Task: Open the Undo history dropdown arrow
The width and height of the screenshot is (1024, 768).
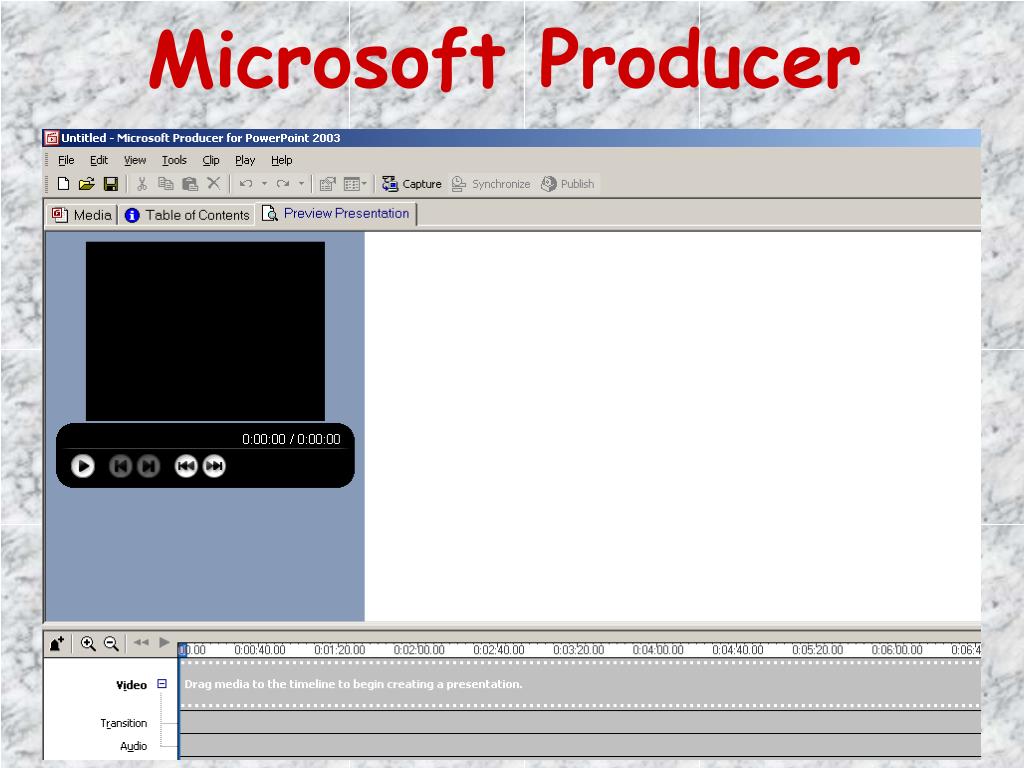Action: pos(264,184)
